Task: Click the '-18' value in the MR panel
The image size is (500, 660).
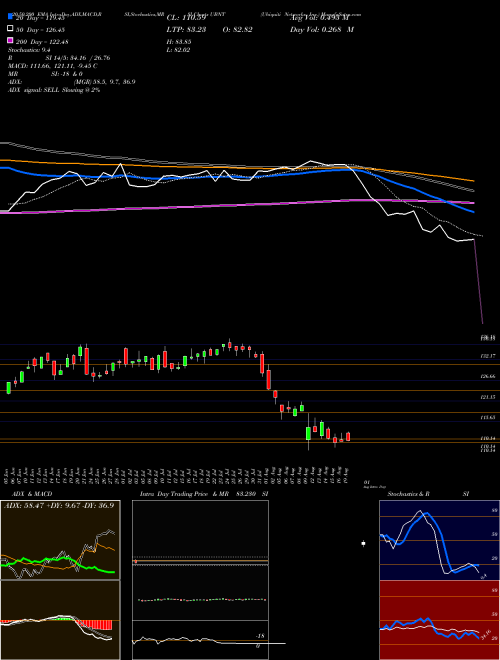Action: point(261,636)
